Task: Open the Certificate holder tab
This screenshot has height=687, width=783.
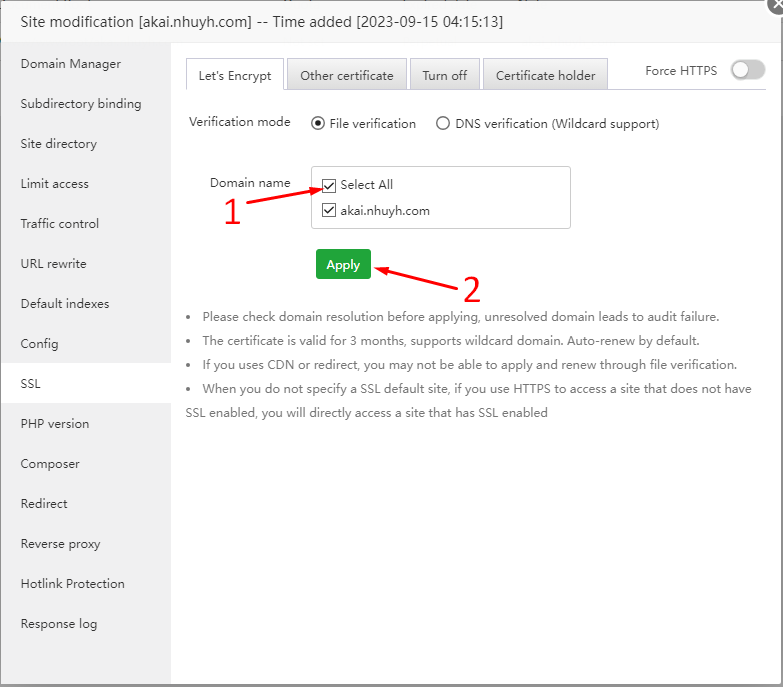Action: pyautogui.click(x=545, y=75)
